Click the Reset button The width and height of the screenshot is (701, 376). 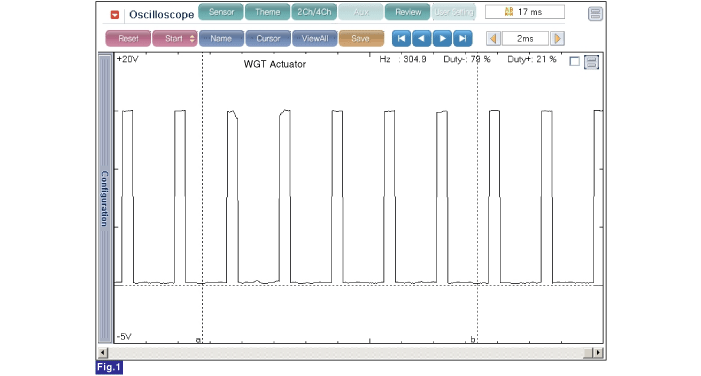pyautogui.click(x=128, y=38)
